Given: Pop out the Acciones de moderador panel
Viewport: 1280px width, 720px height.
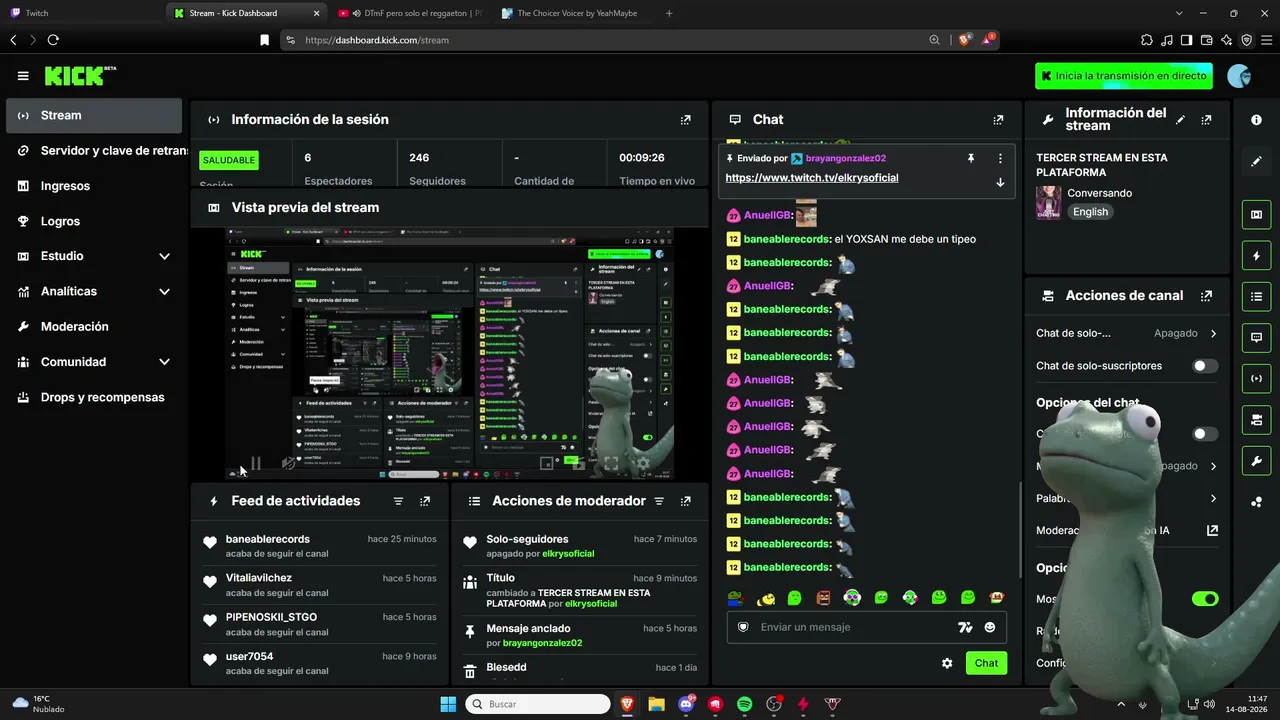Looking at the screenshot, I should (685, 501).
